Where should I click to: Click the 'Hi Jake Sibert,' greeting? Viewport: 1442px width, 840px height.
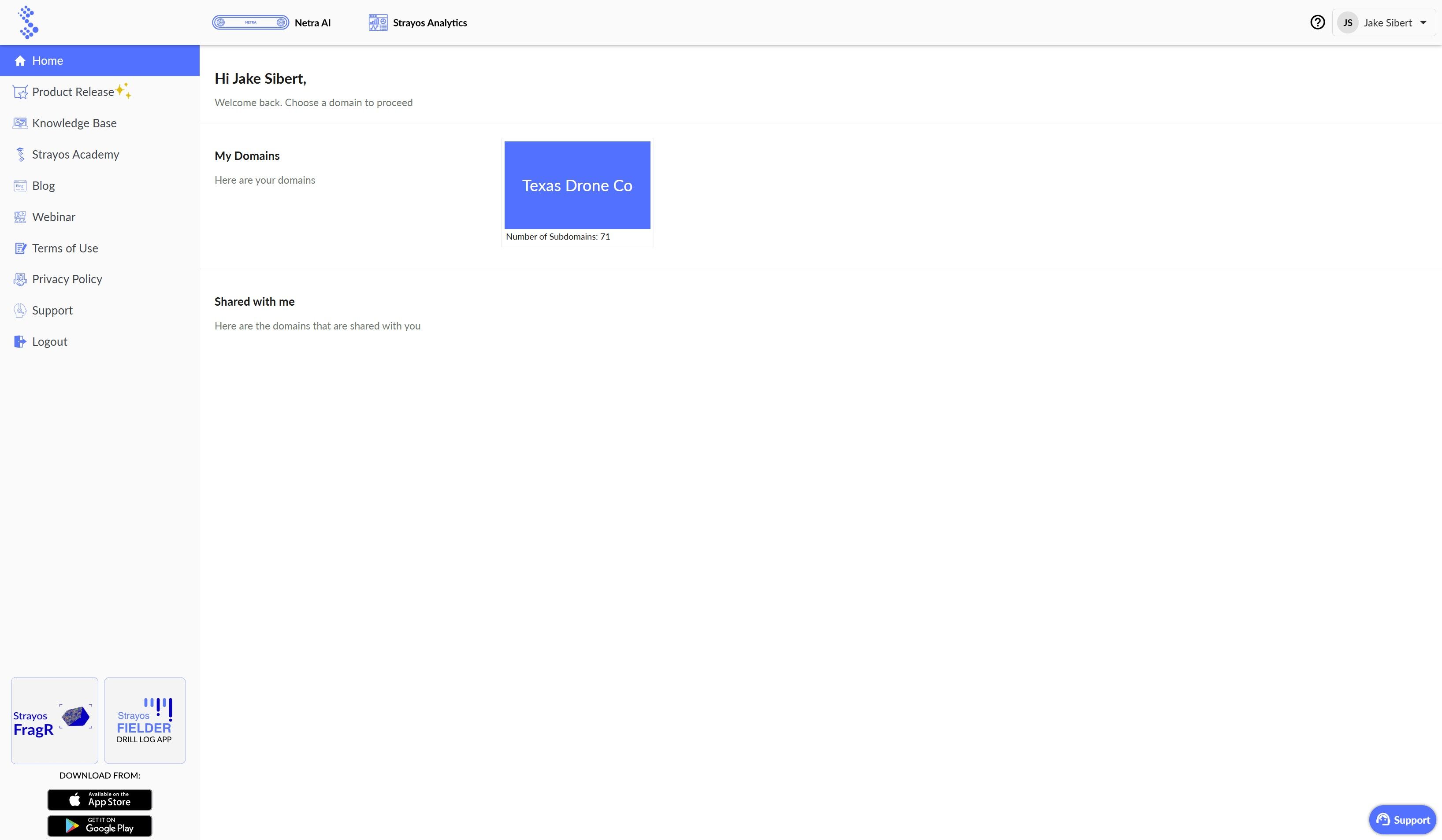click(x=260, y=79)
